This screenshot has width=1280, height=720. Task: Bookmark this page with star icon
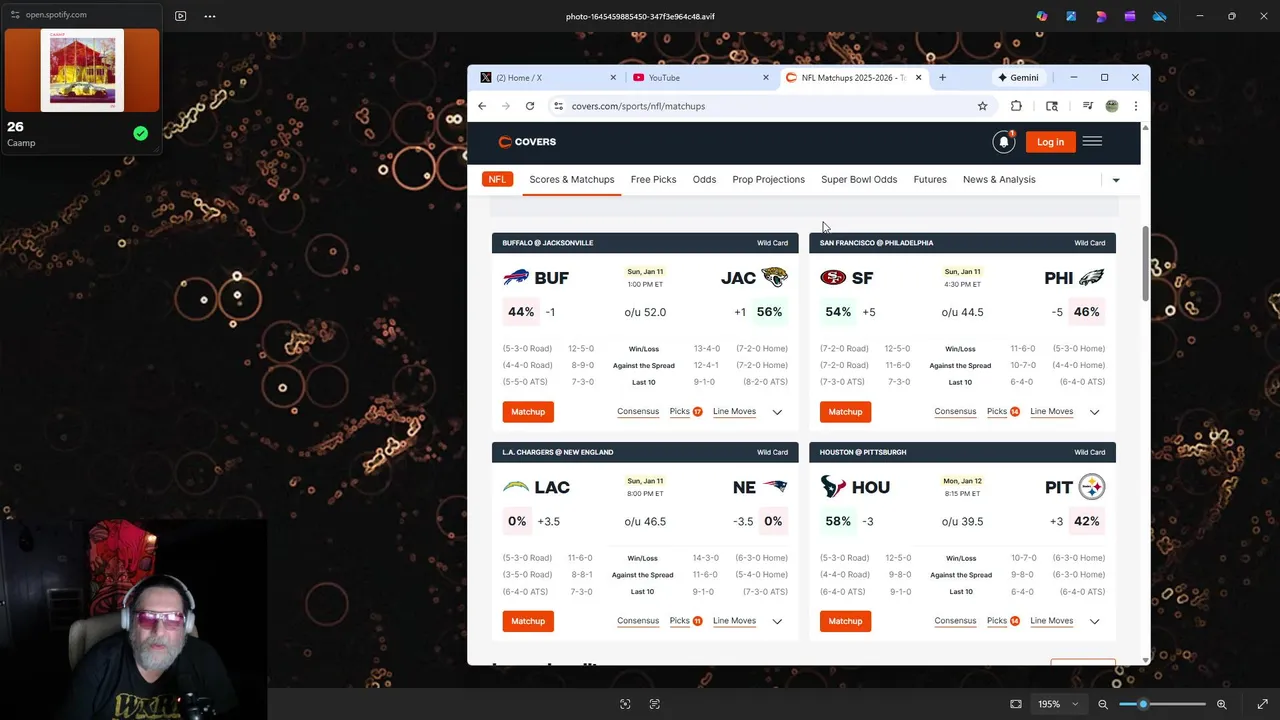(982, 106)
